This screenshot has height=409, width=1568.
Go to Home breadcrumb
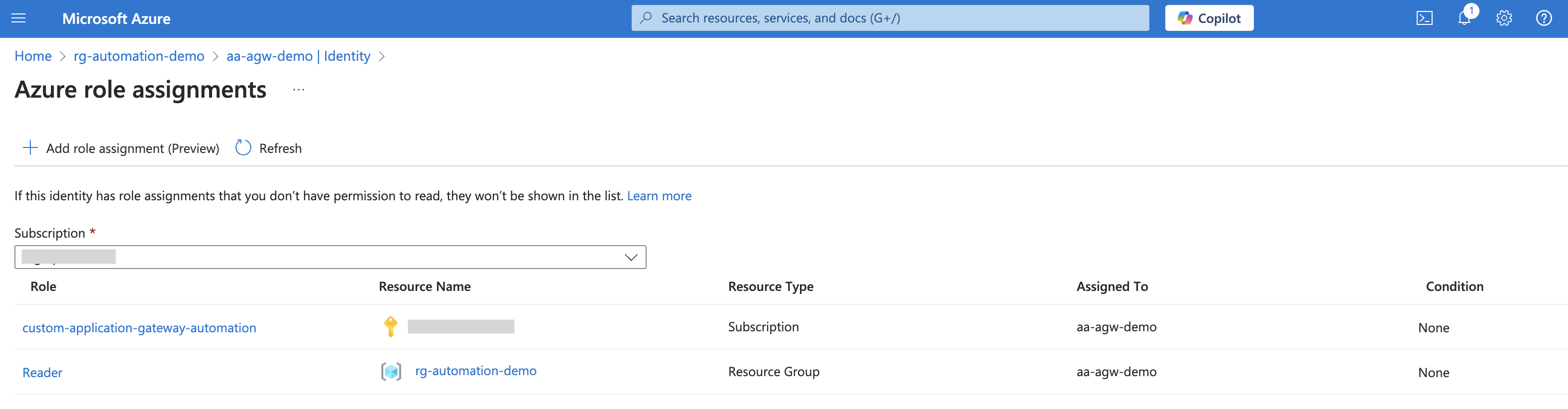(33, 56)
